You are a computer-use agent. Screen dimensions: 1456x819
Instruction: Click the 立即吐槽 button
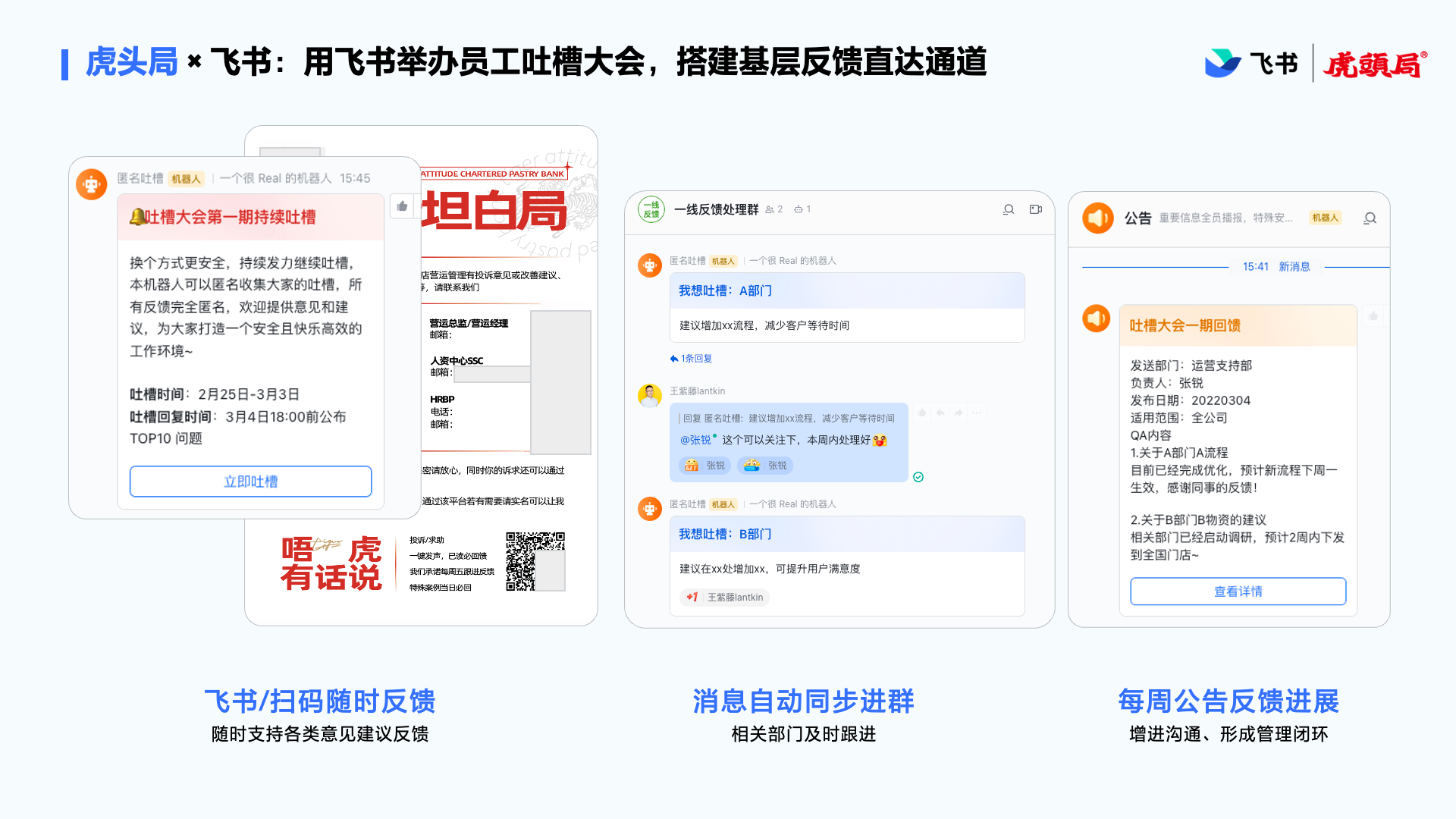[x=250, y=482]
